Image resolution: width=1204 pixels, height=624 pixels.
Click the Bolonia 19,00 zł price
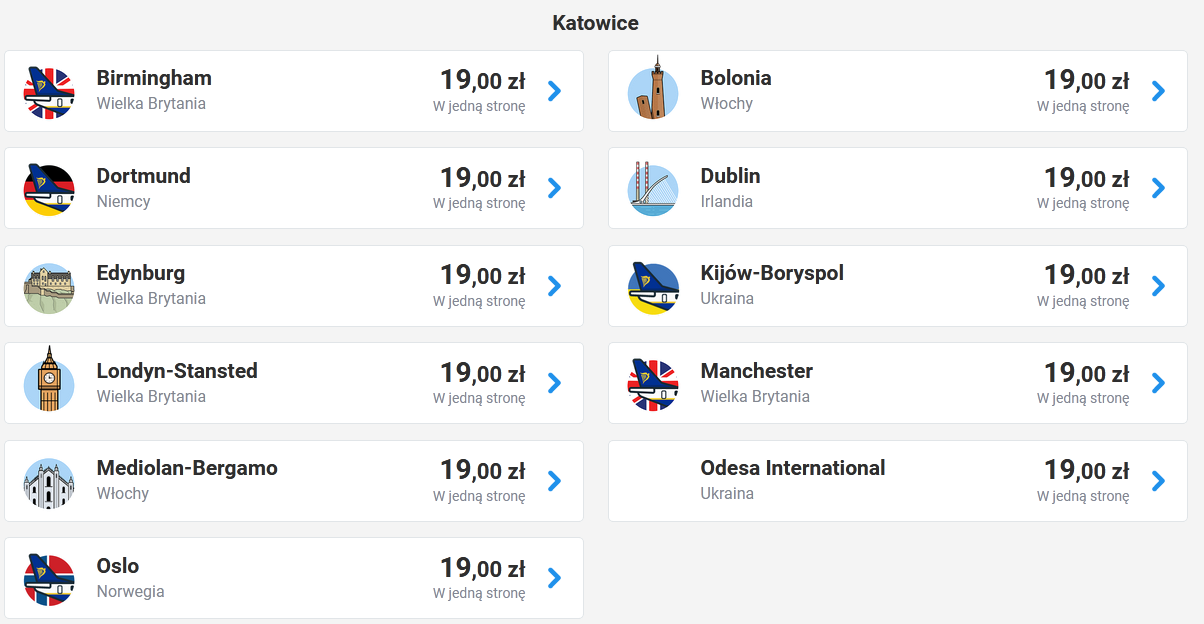tap(1087, 79)
